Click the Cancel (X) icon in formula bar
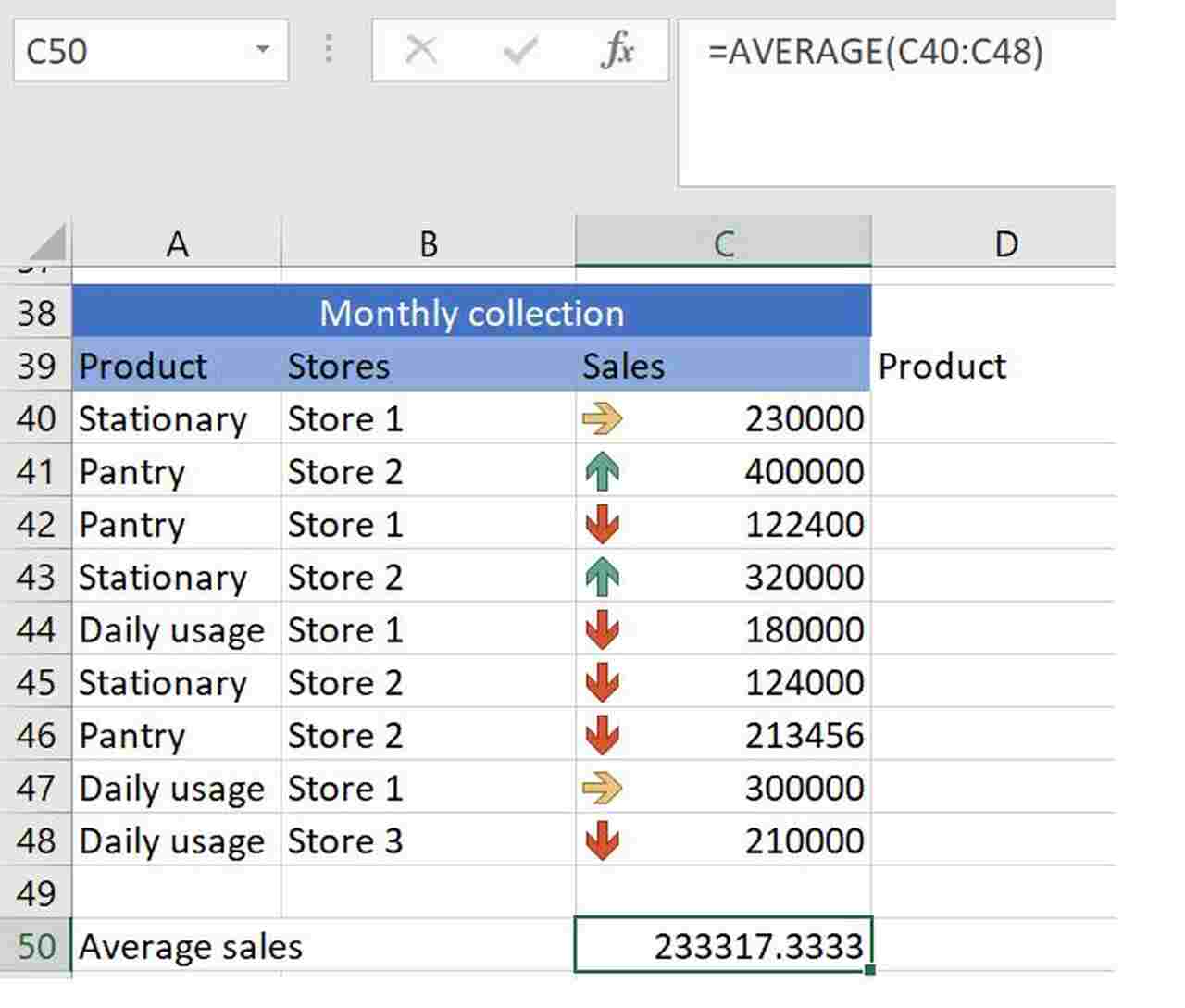The width and height of the screenshot is (1185, 1008). tap(422, 51)
